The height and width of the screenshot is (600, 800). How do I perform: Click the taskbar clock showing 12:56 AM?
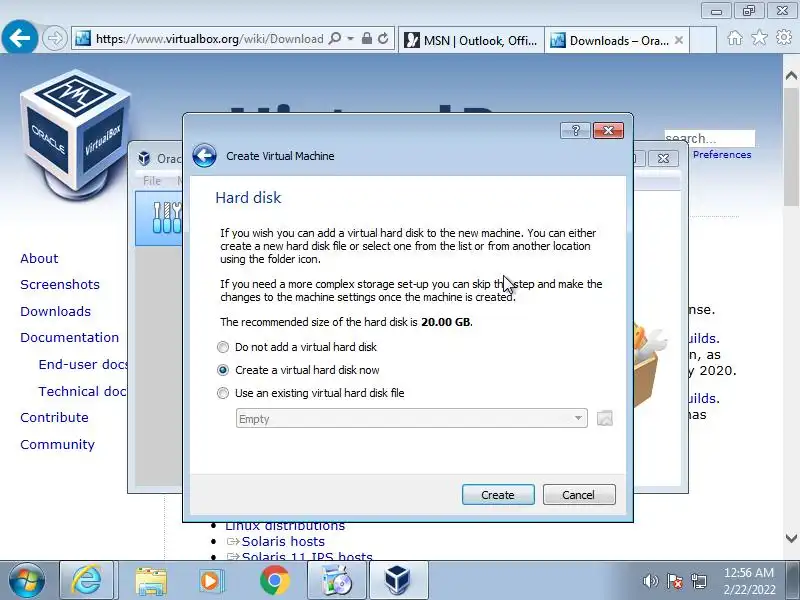click(x=749, y=572)
